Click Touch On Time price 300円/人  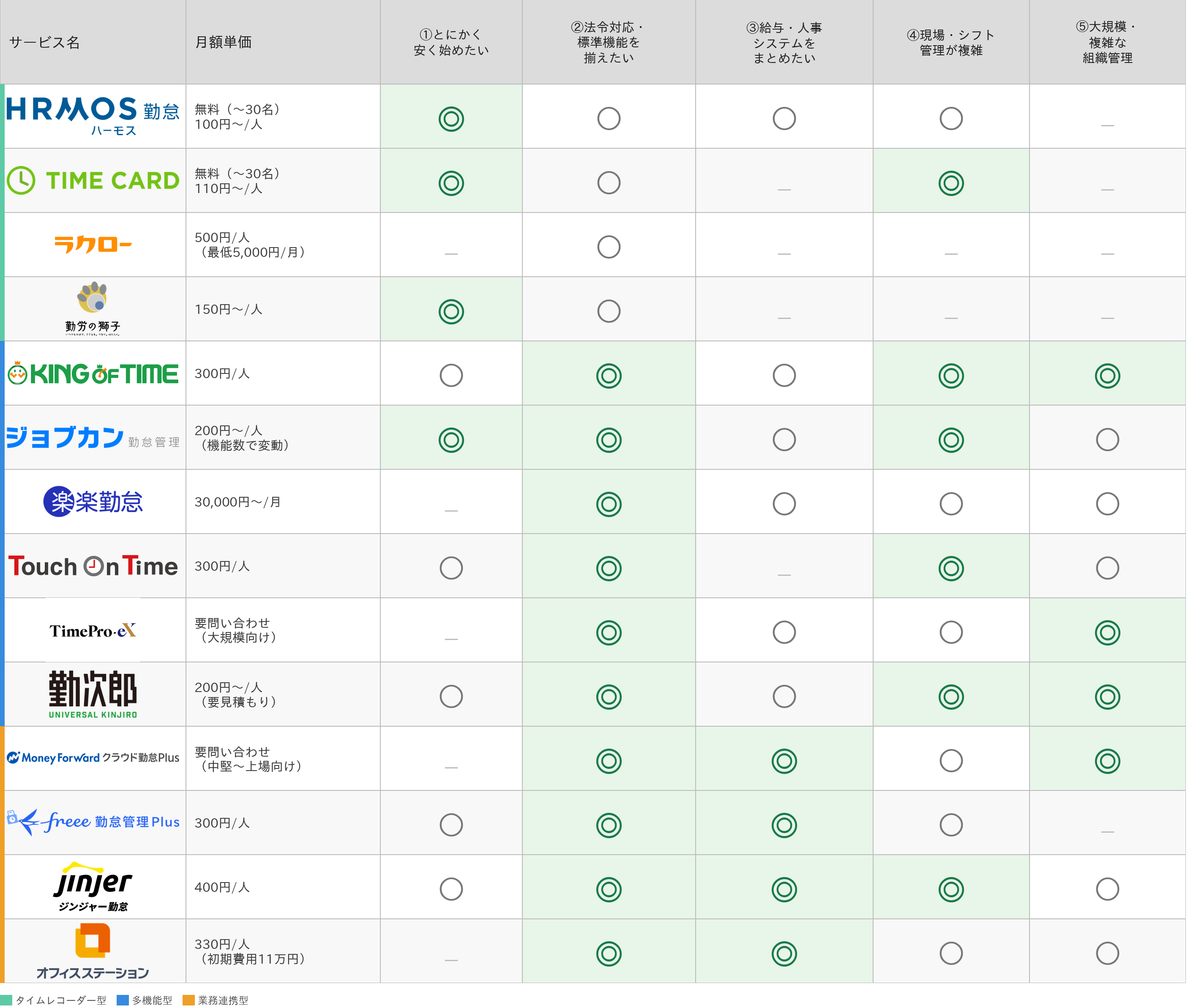click(222, 566)
